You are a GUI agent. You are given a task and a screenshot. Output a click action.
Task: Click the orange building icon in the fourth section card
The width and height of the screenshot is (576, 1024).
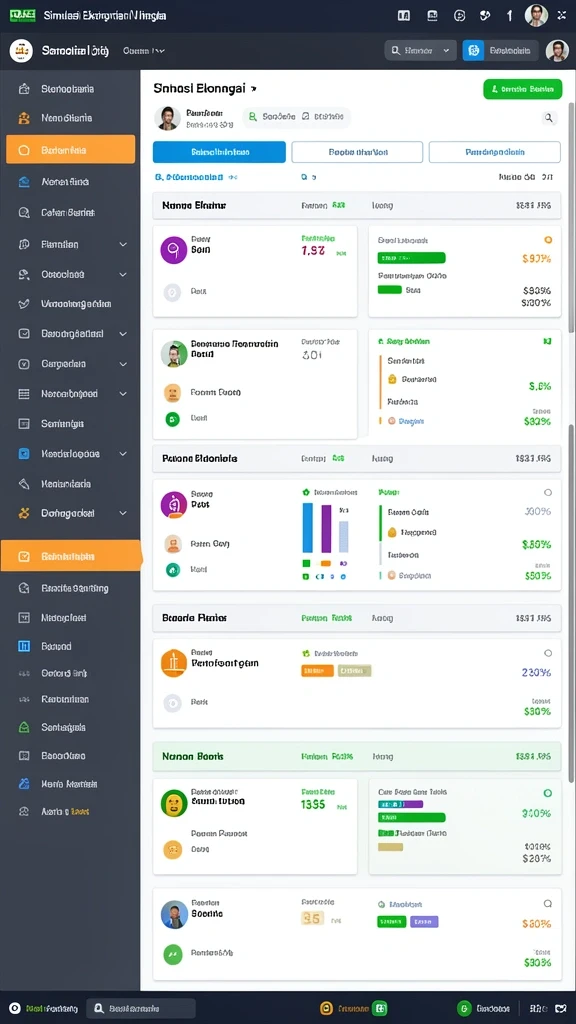point(174,663)
